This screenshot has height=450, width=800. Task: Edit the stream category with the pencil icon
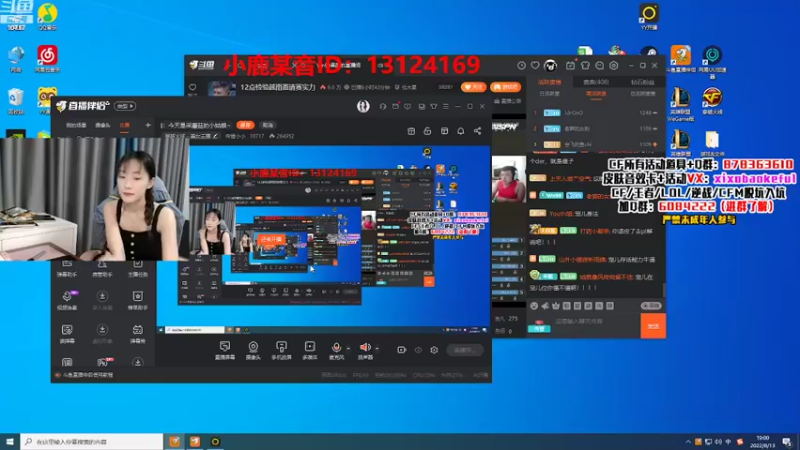click(215, 136)
